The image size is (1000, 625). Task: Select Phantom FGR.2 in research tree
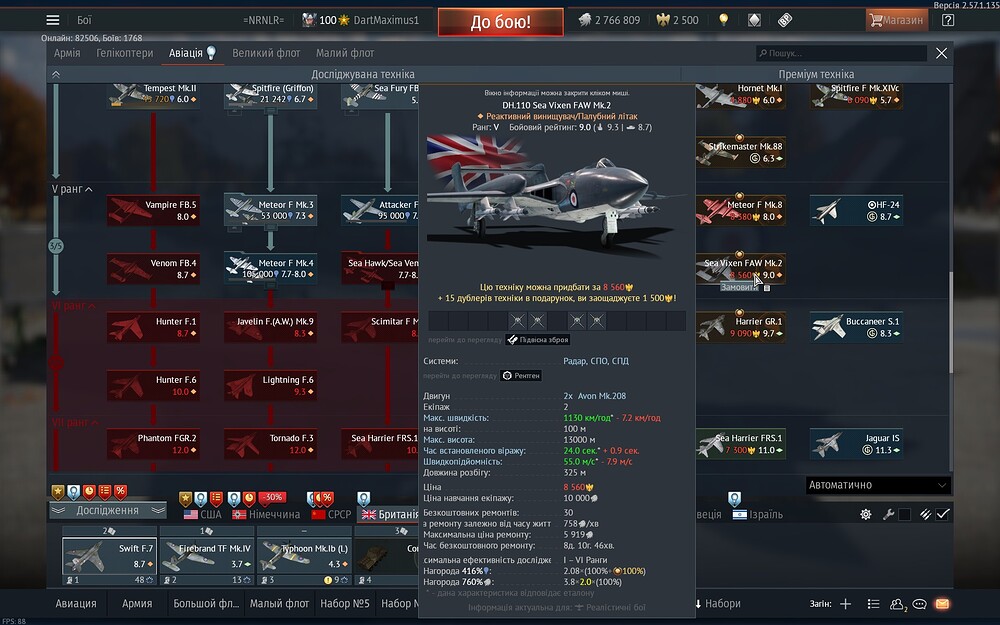click(153, 444)
